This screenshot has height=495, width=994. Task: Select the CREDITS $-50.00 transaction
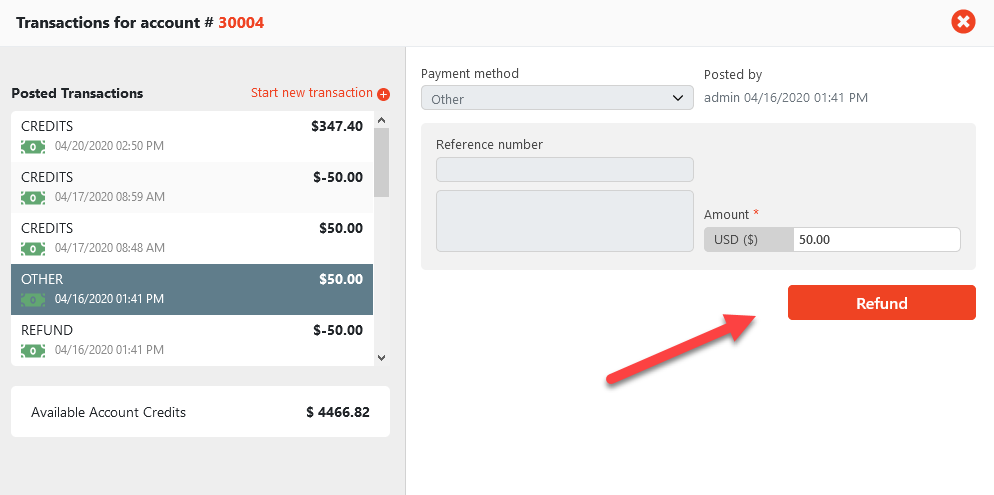[x=191, y=187]
